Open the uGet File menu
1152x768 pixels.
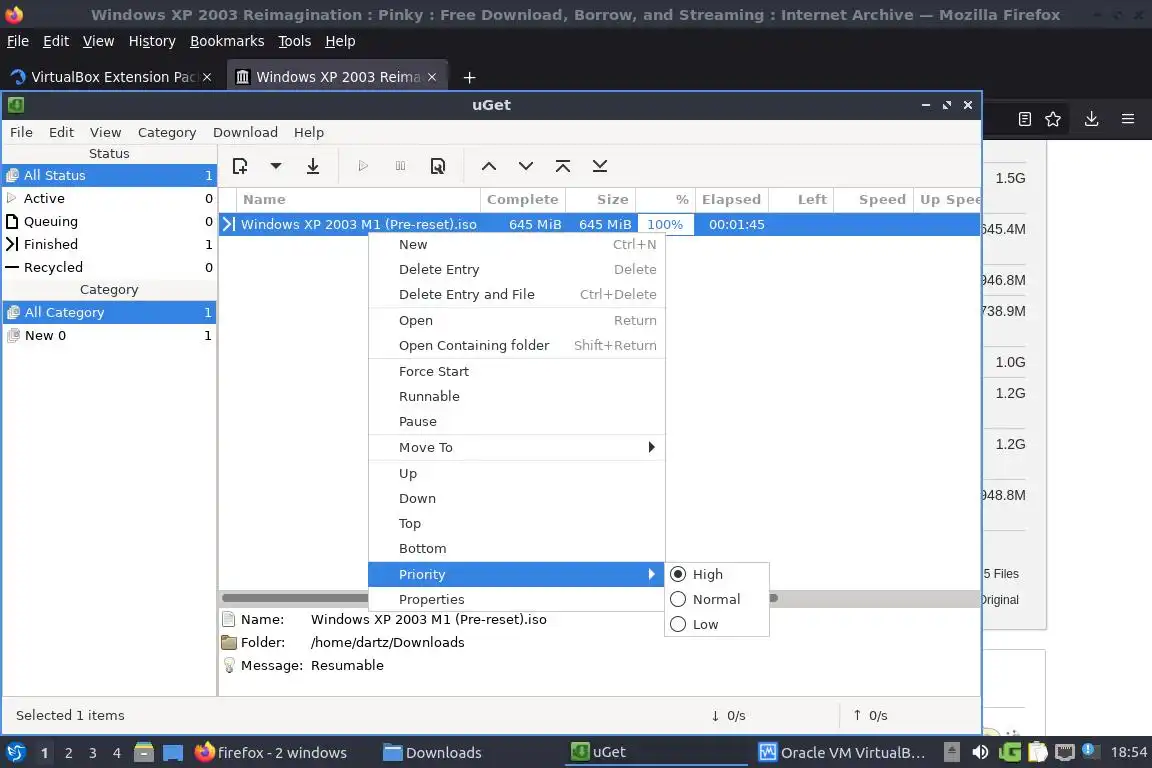point(21,132)
